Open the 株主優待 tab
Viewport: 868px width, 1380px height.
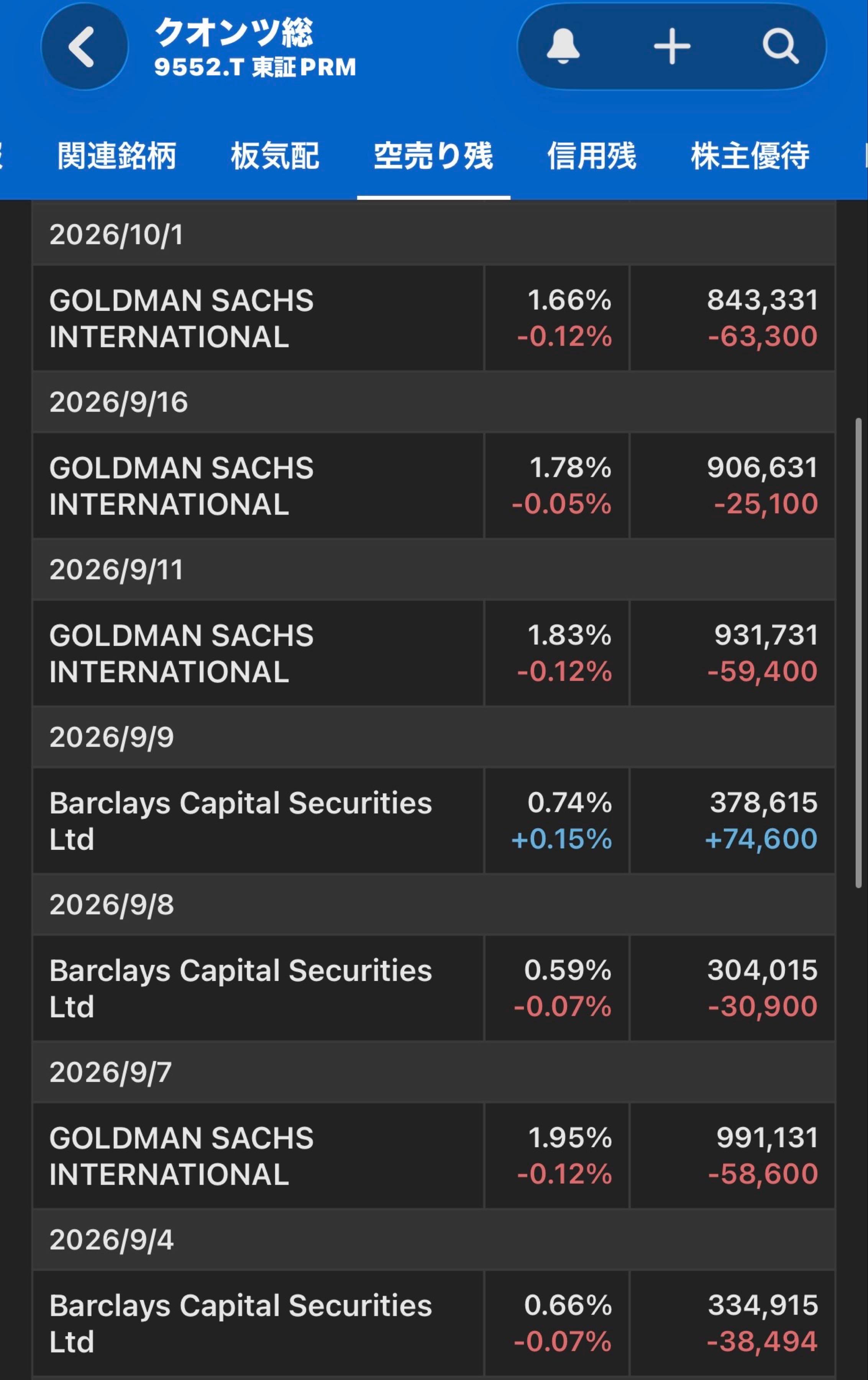750,155
